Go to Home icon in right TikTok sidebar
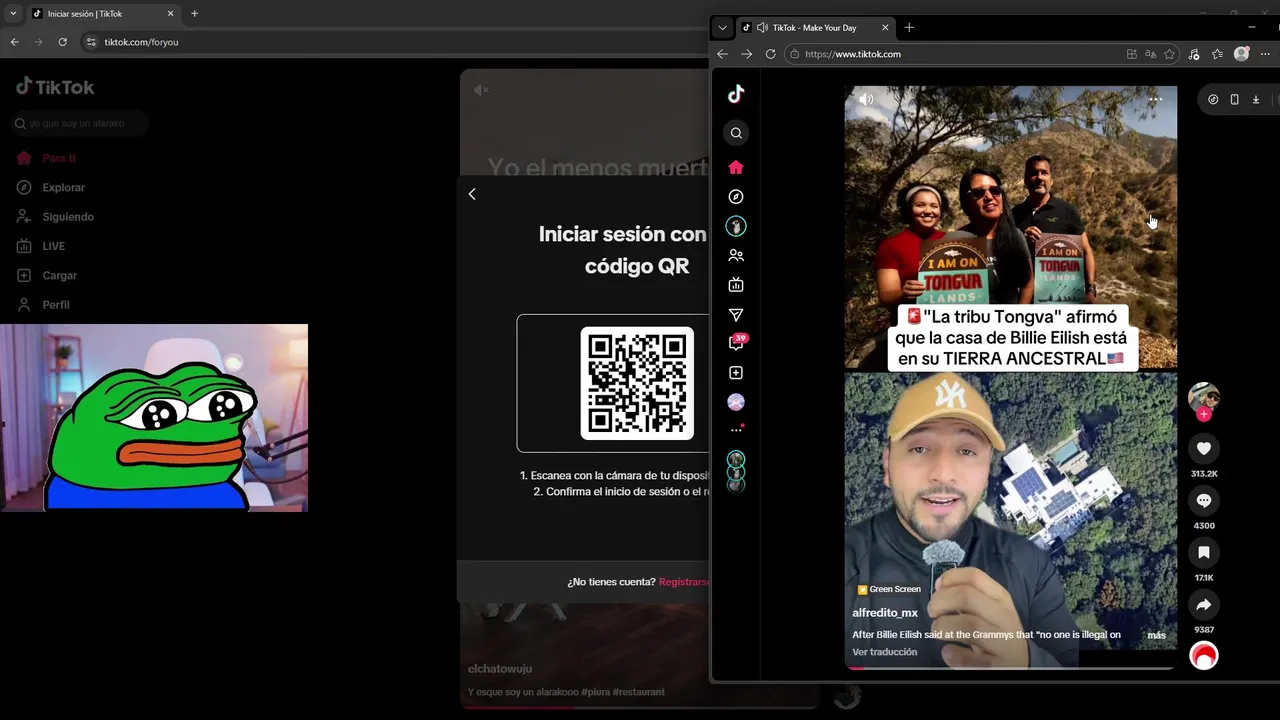 pos(736,167)
